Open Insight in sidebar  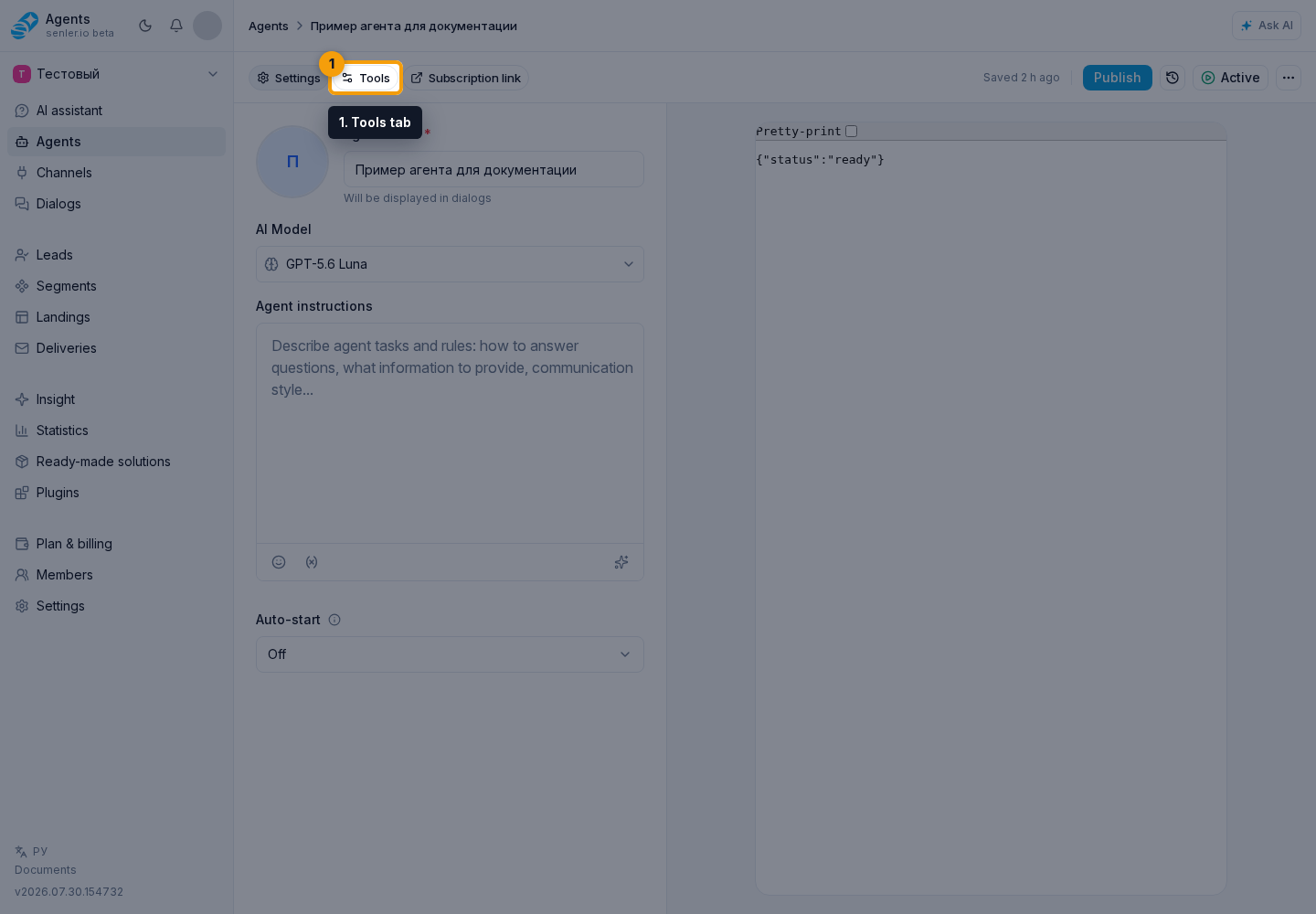(116, 399)
